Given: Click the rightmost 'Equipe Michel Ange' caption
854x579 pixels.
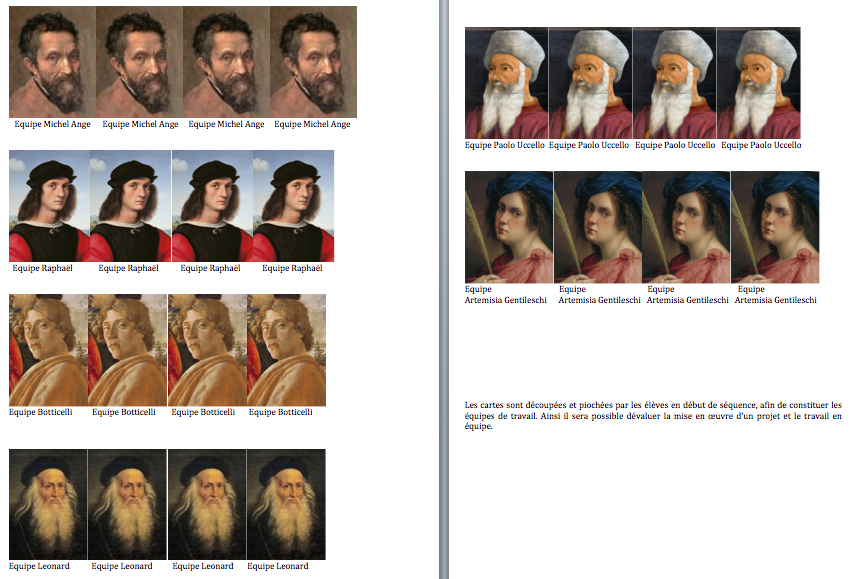Looking at the screenshot, I should (x=312, y=124).
